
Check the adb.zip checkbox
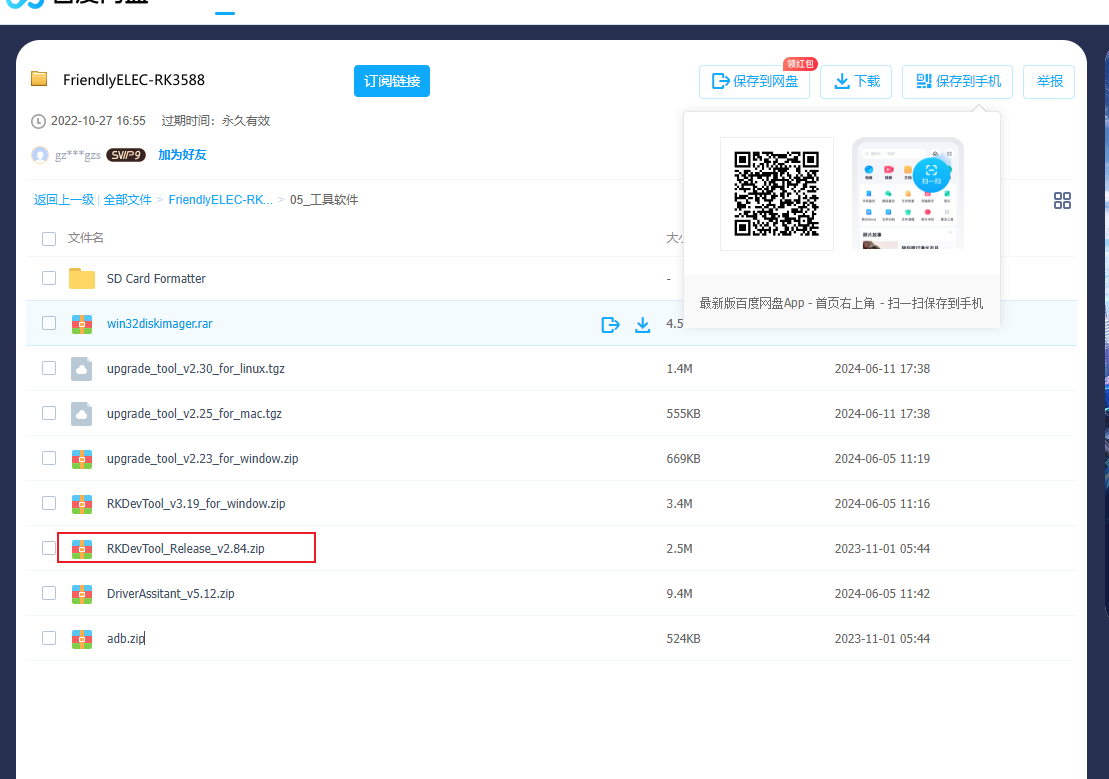click(x=49, y=638)
